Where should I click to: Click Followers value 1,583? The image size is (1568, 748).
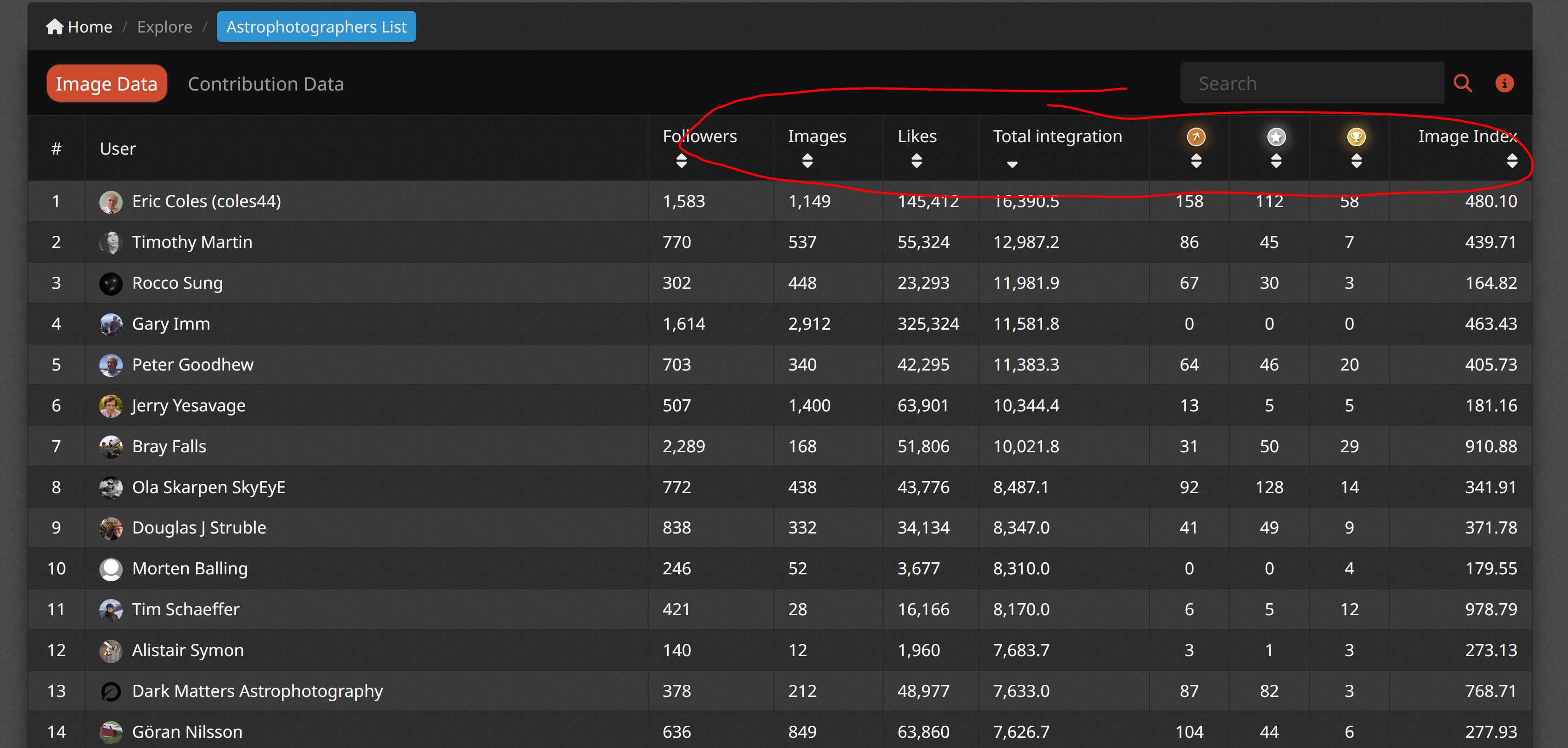683,202
